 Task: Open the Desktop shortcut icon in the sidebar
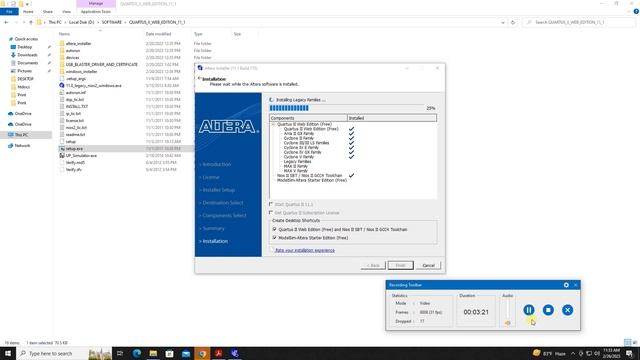click(x=13, y=47)
